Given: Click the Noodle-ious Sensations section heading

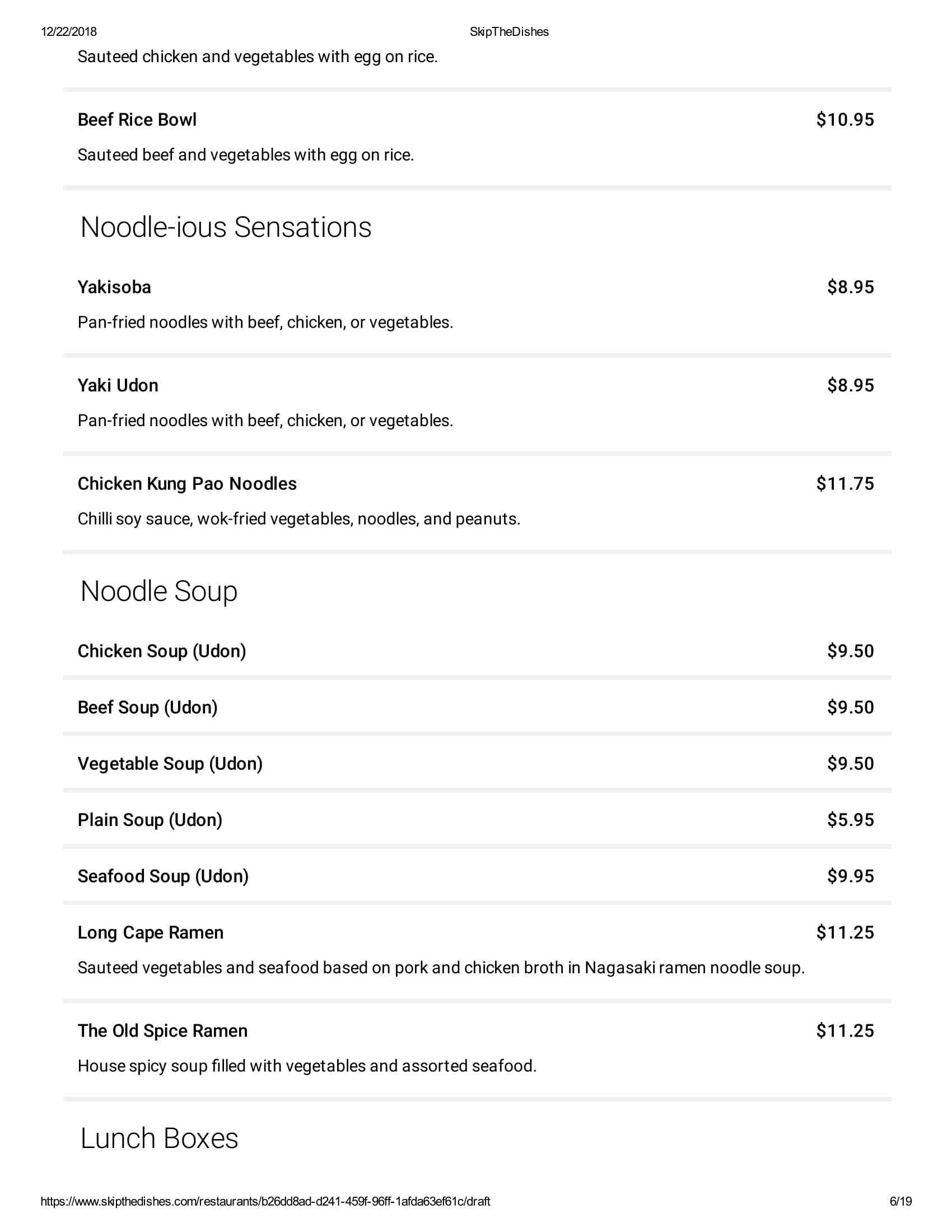Looking at the screenshot, I should 226,227.
